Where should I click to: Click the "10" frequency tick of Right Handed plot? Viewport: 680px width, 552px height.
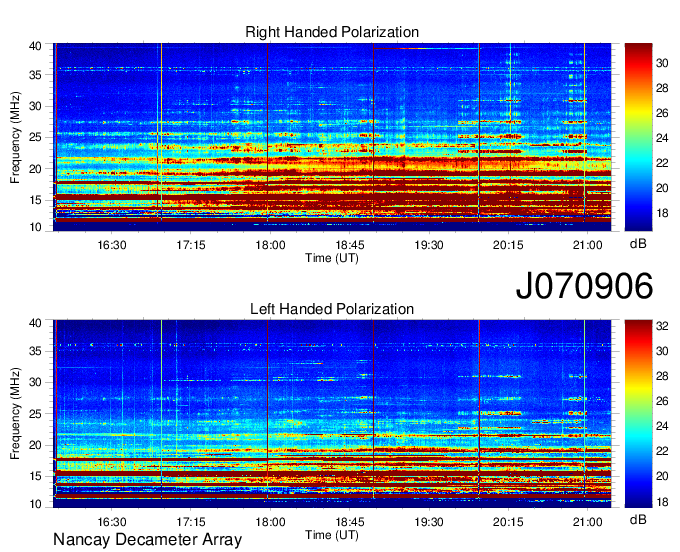click(35, 227)
